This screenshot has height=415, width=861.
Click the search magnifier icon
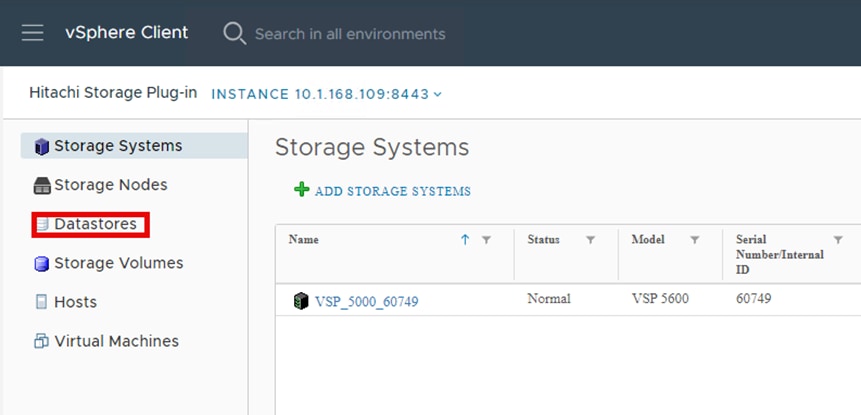tap(234, 33)
